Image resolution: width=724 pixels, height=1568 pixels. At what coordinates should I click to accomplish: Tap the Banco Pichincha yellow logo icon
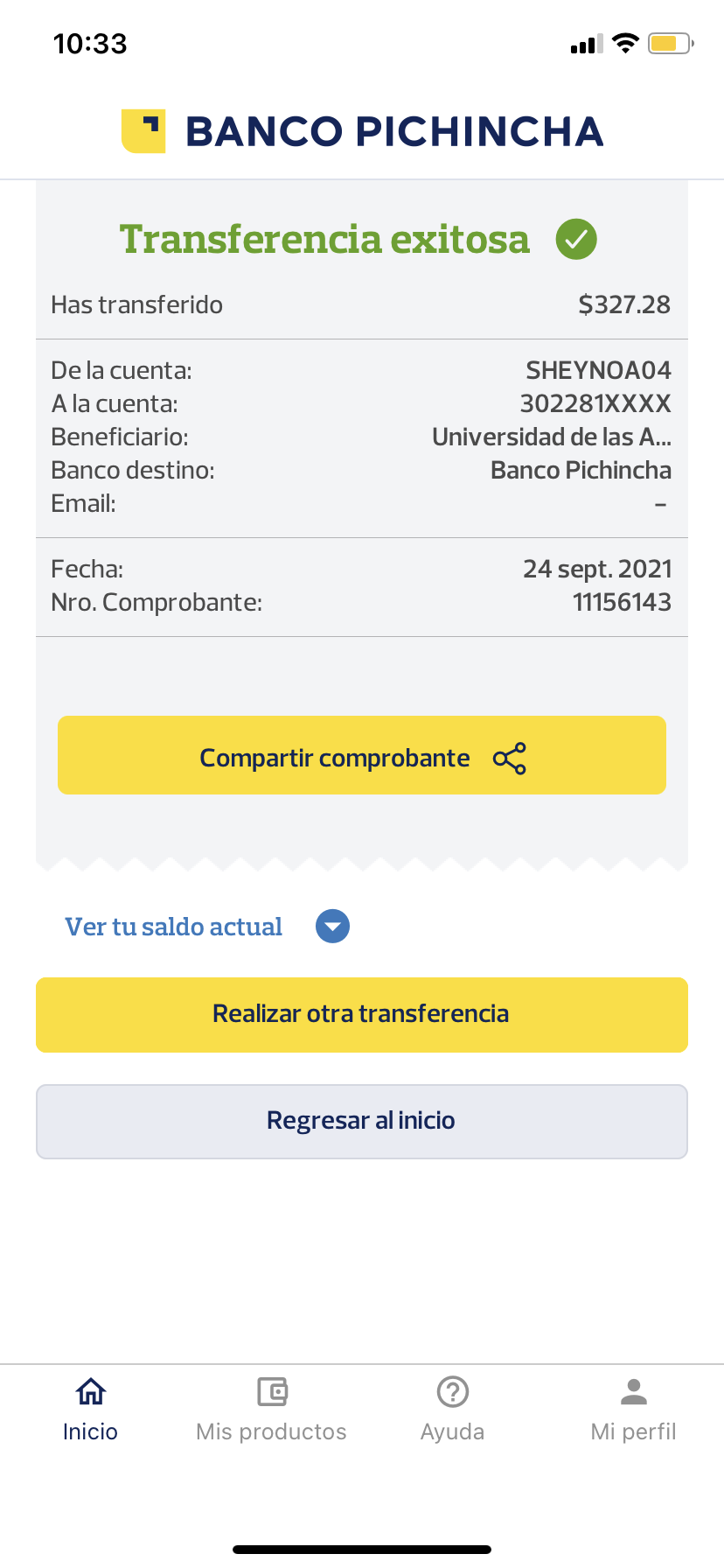point(143,131)
